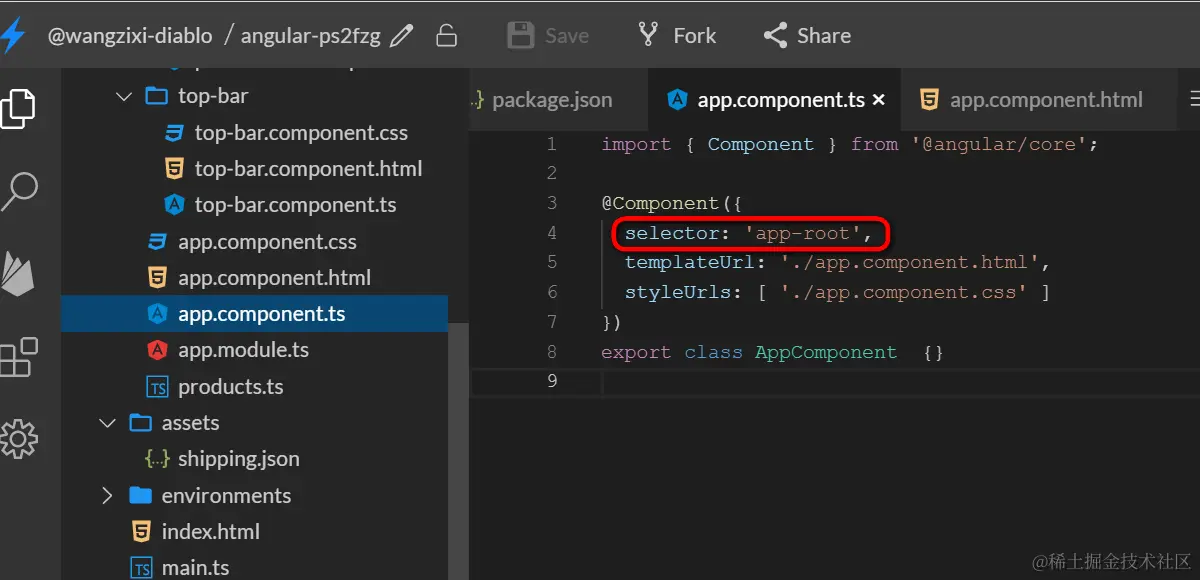Click Angular icon beside top-bar.component.ts
Screen dimensions: 1200x580
point(174,205)
